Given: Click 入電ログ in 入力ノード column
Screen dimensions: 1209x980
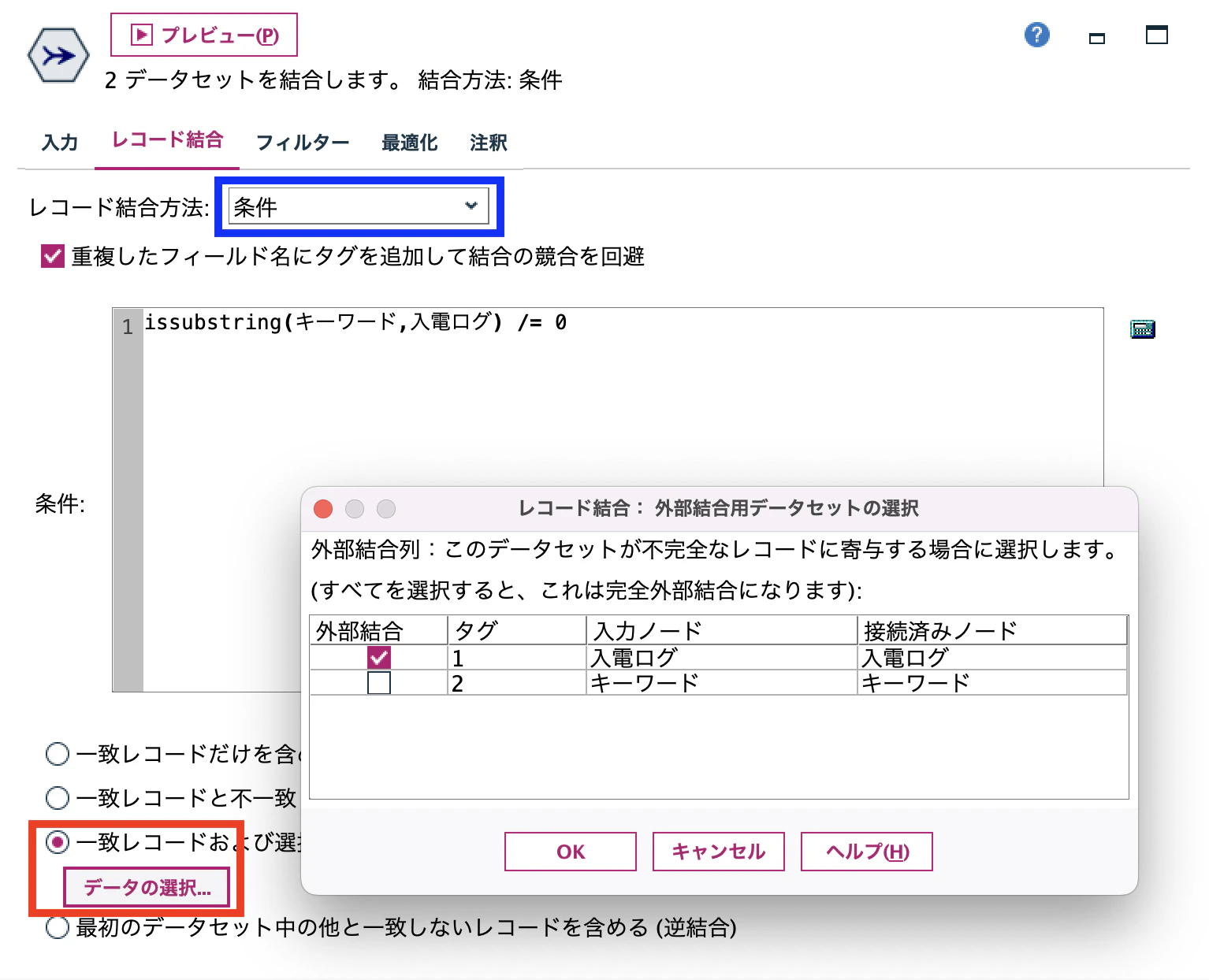Looking at the screenshot, I should 722,658.
